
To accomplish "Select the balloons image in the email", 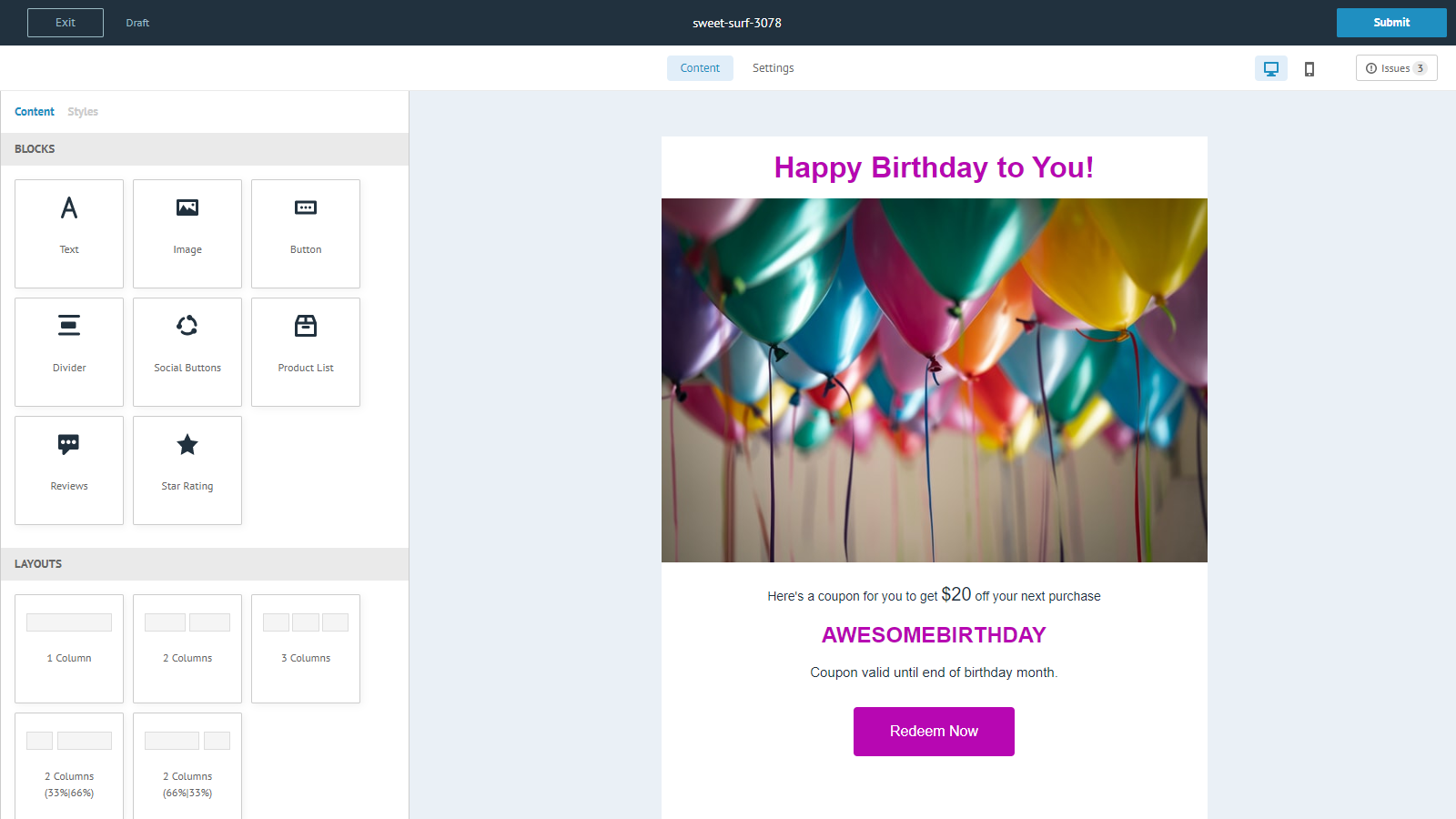I will pyautogui.click(x=934, y=380).
